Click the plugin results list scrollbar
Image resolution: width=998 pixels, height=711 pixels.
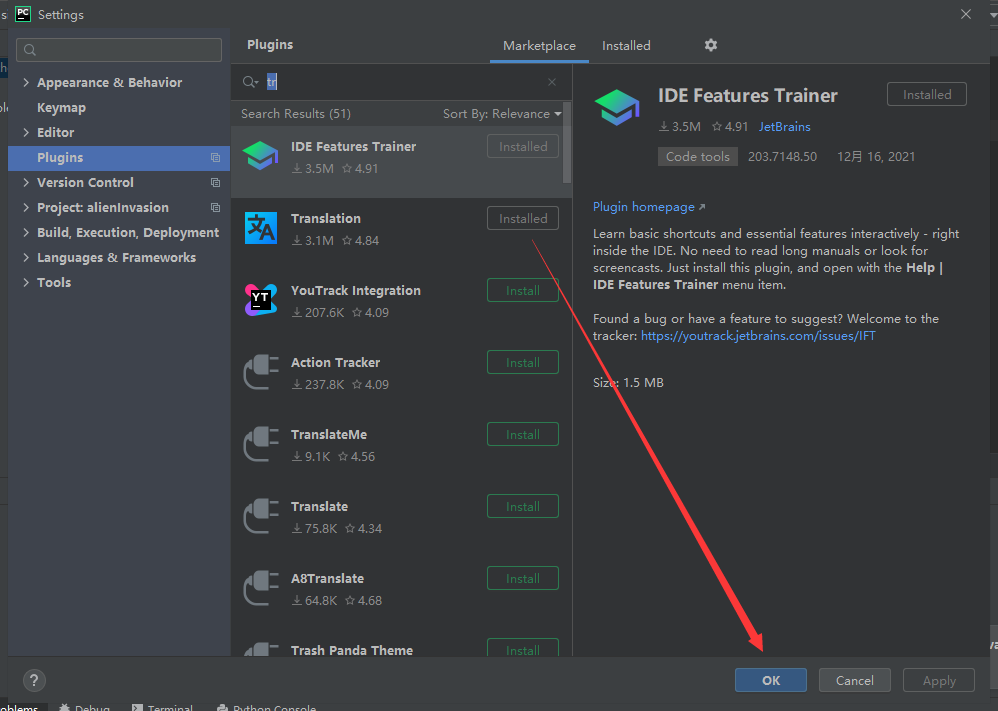tap(567, 143)
